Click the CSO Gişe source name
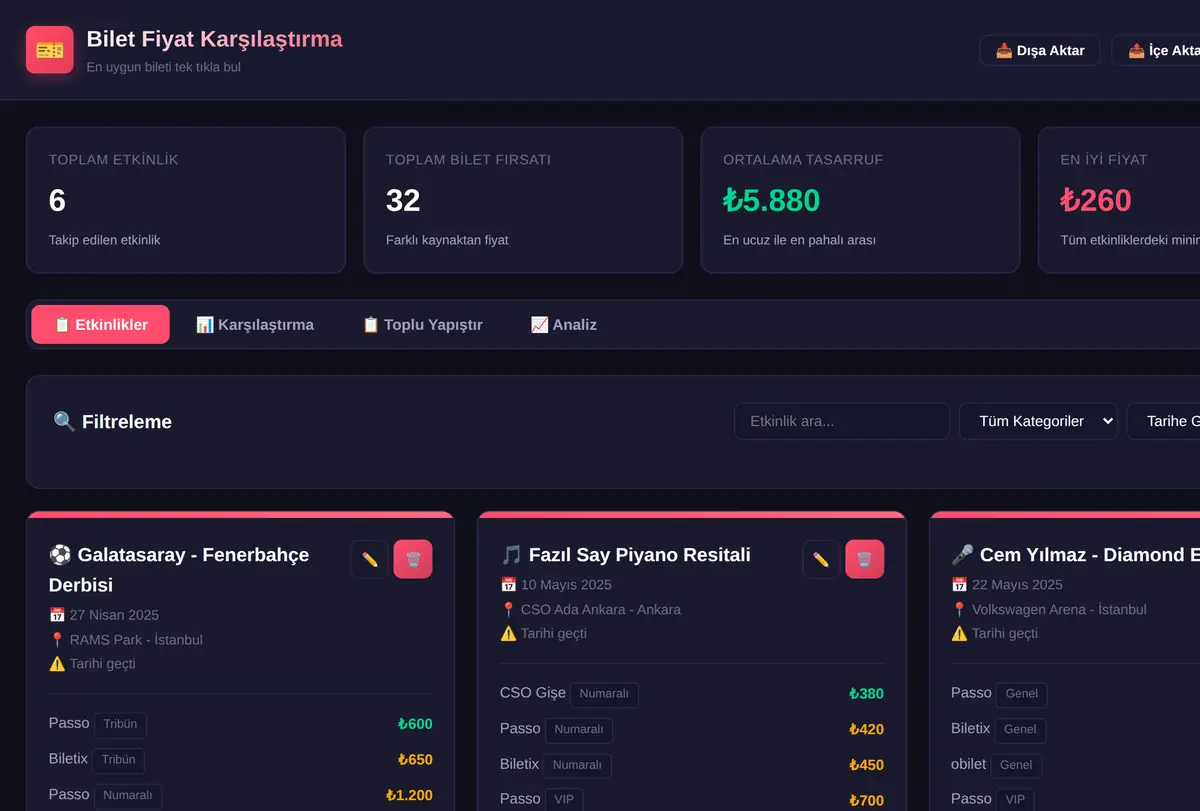Image resolution: width=1200 pixels, height=811 pixels. point(533,692)
